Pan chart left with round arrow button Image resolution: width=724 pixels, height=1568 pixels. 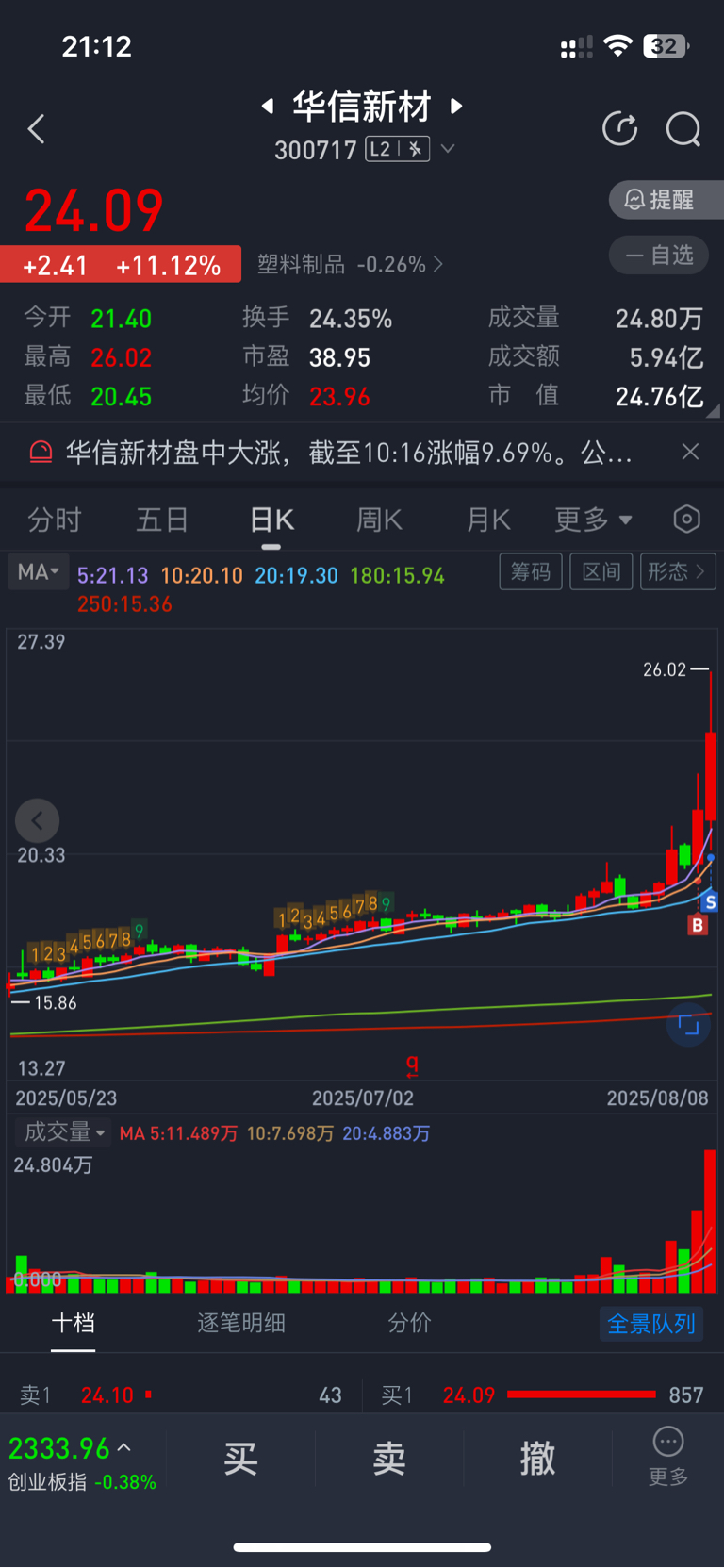[x=38, y=821]
